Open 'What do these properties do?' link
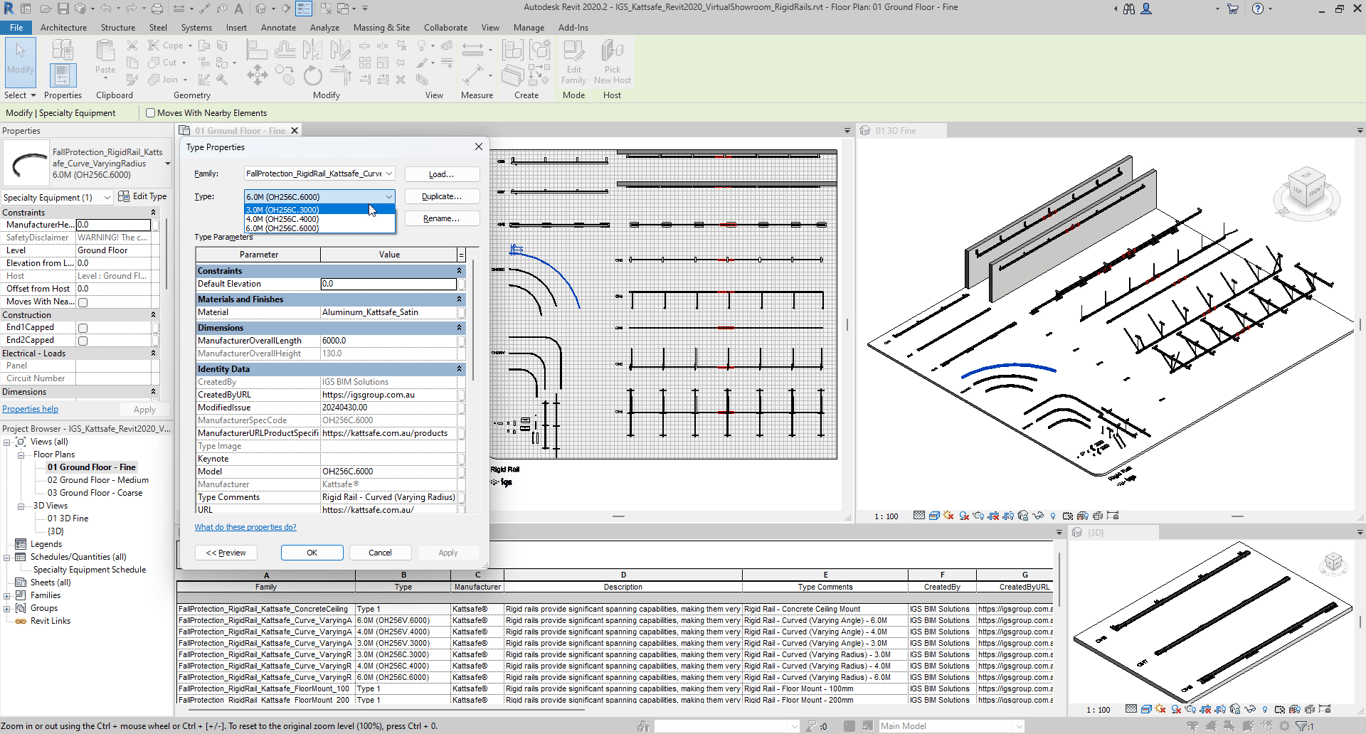The height and width of the screenshot is (734, 1366). coord(245,527)
